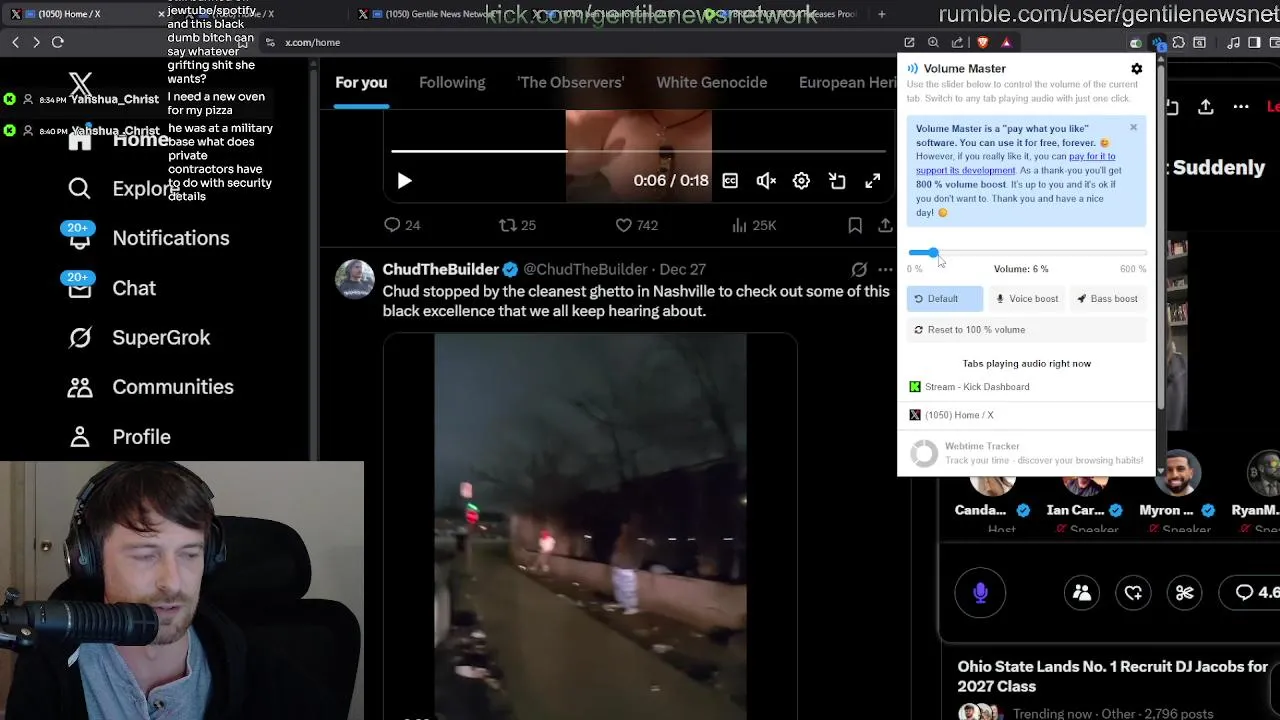The image size is (1280, 720).
Task: Select the Default sound mode
Action: 945,299
